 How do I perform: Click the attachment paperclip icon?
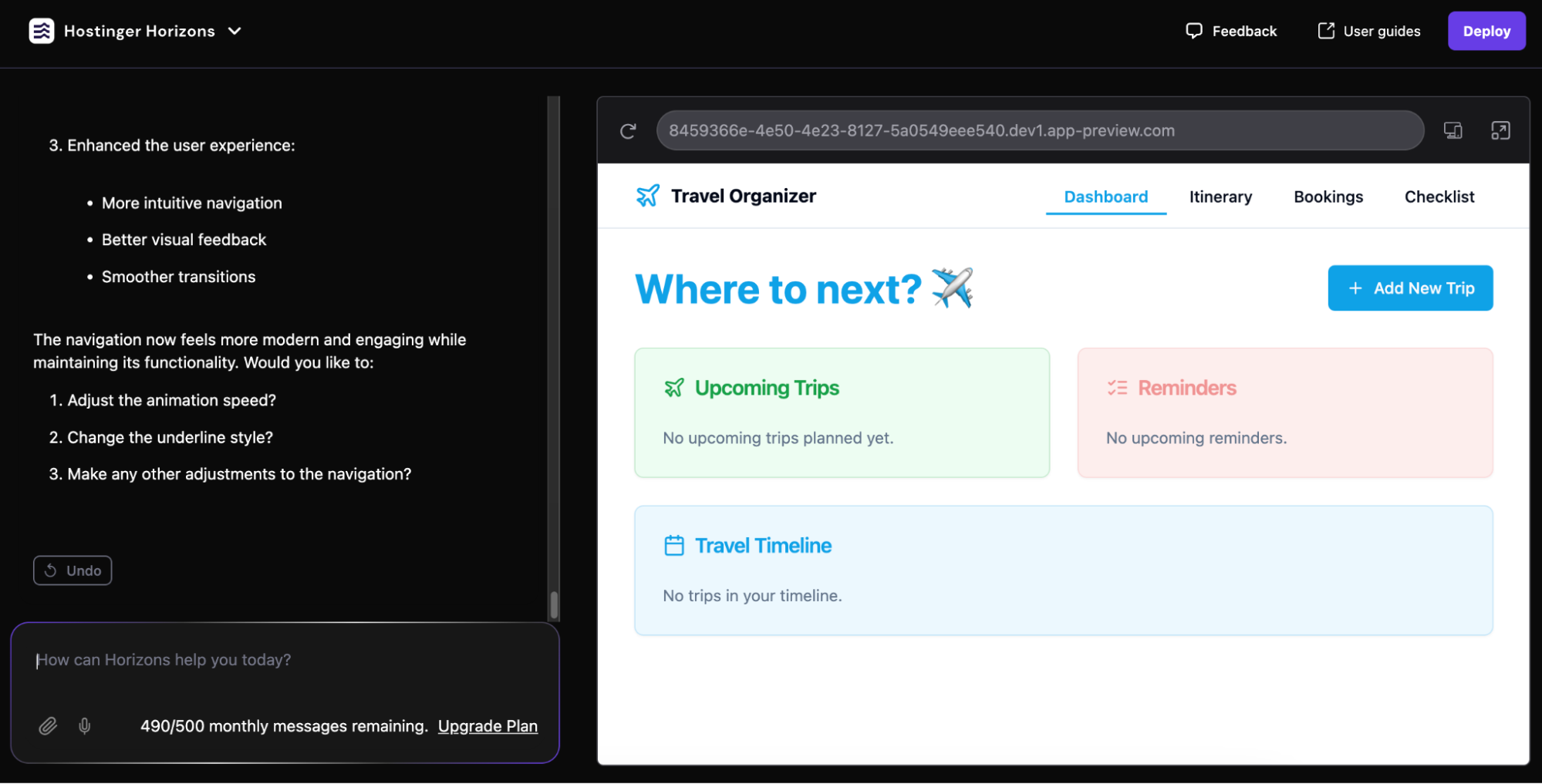tap(48, 725)
